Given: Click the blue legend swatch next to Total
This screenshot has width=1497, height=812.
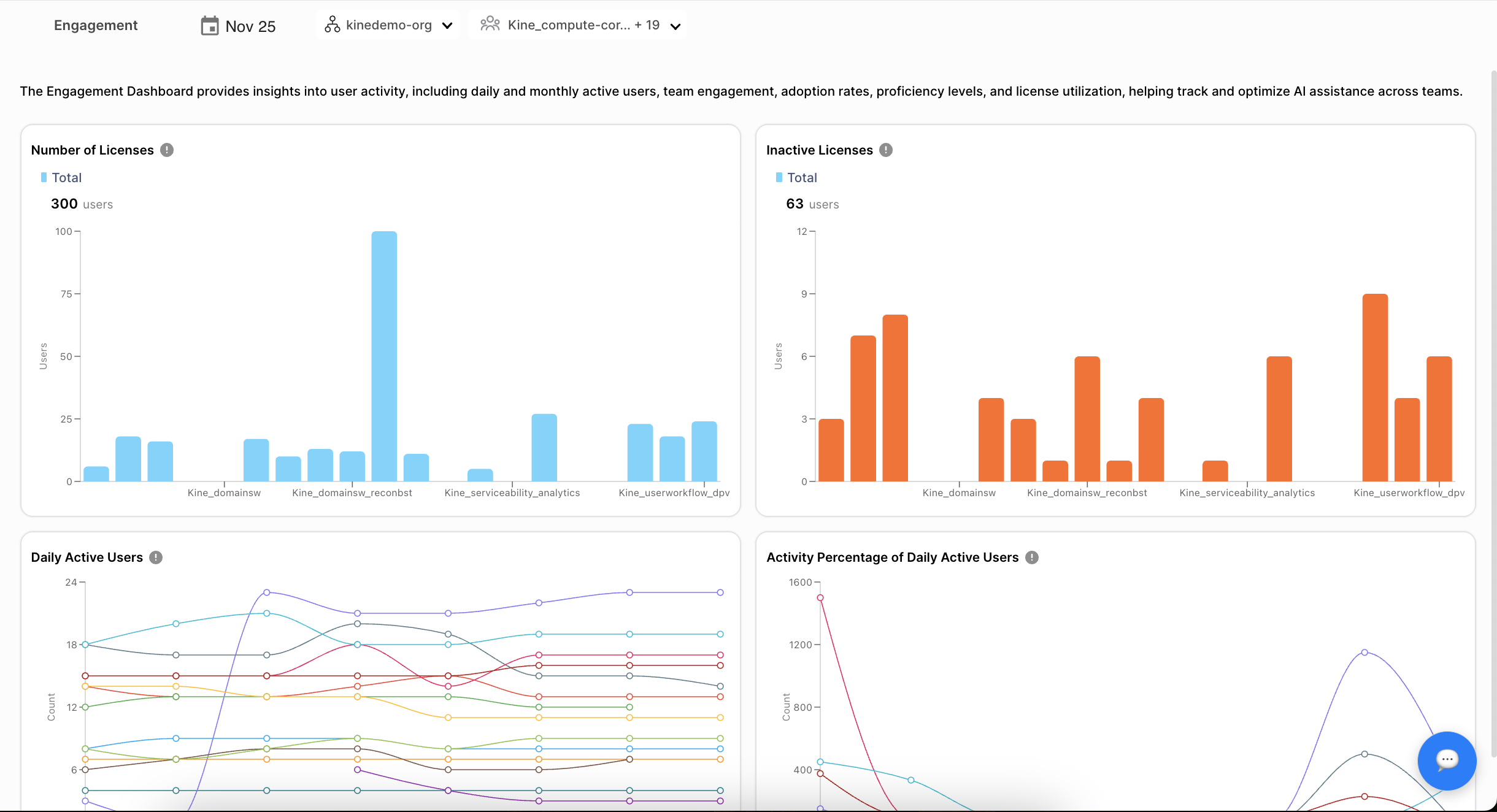Looking at the screenshot, I should point(43,177).
